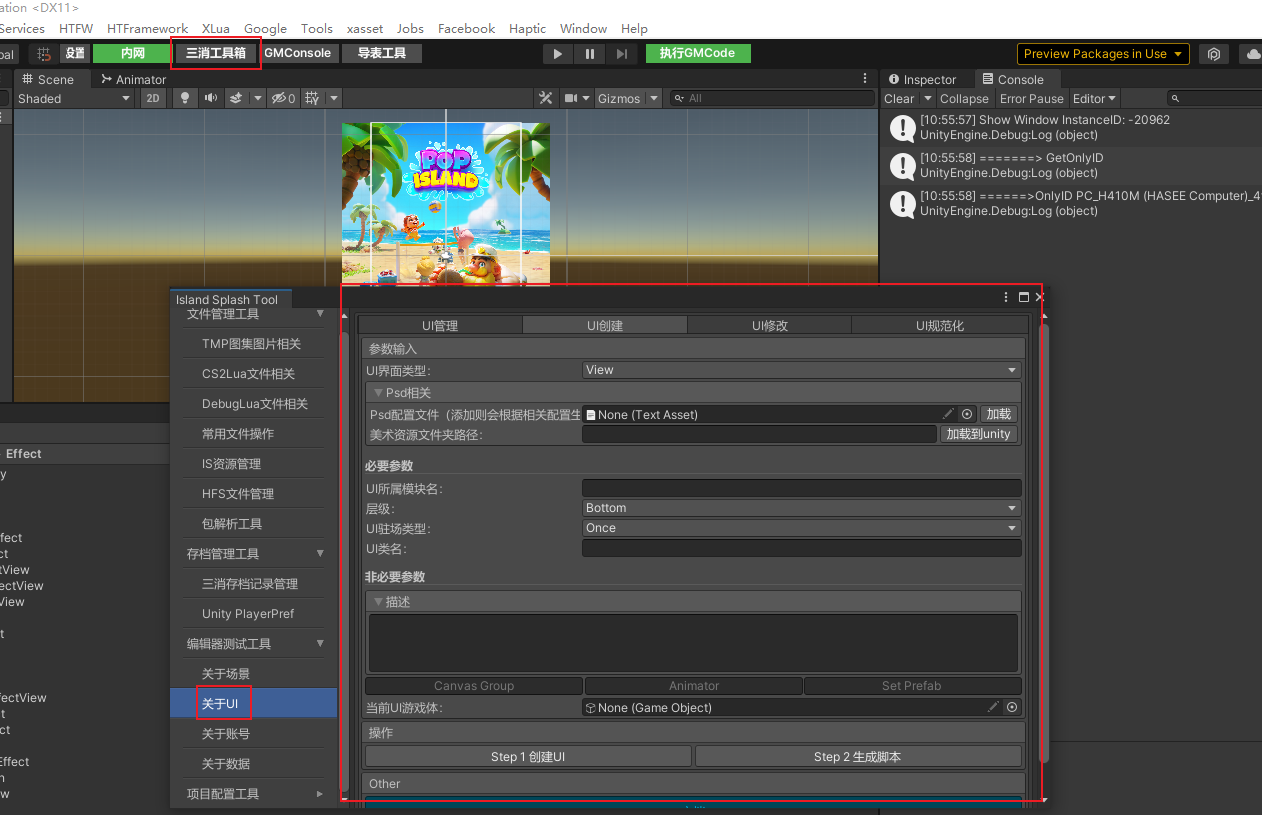This screenshot has width=1262, height=815.
Task: Open the 层级 dropdown showing Bottom
Action: coord(801,508)
